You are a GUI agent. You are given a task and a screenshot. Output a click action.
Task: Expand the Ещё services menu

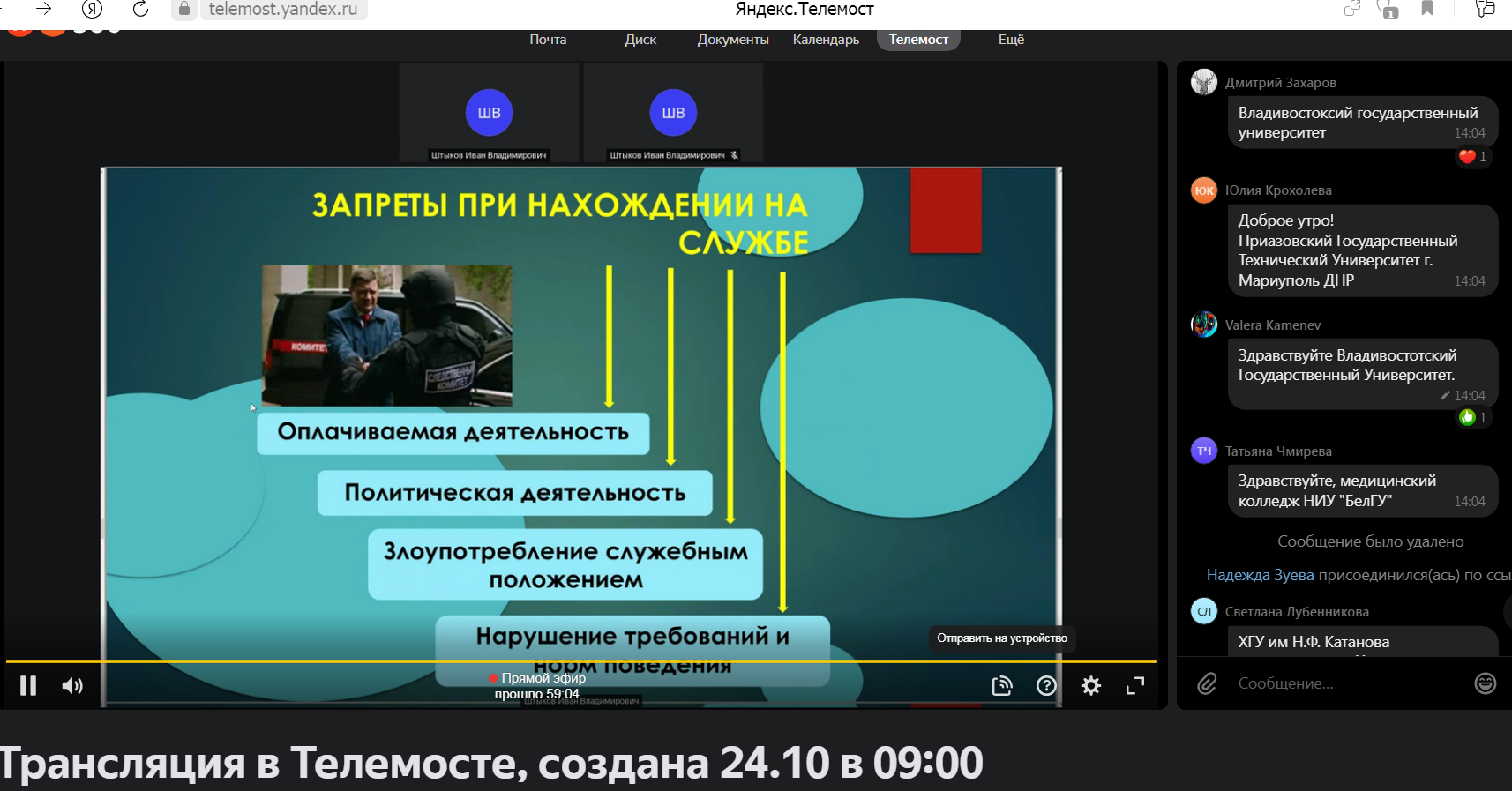(x=1011, y=40)
